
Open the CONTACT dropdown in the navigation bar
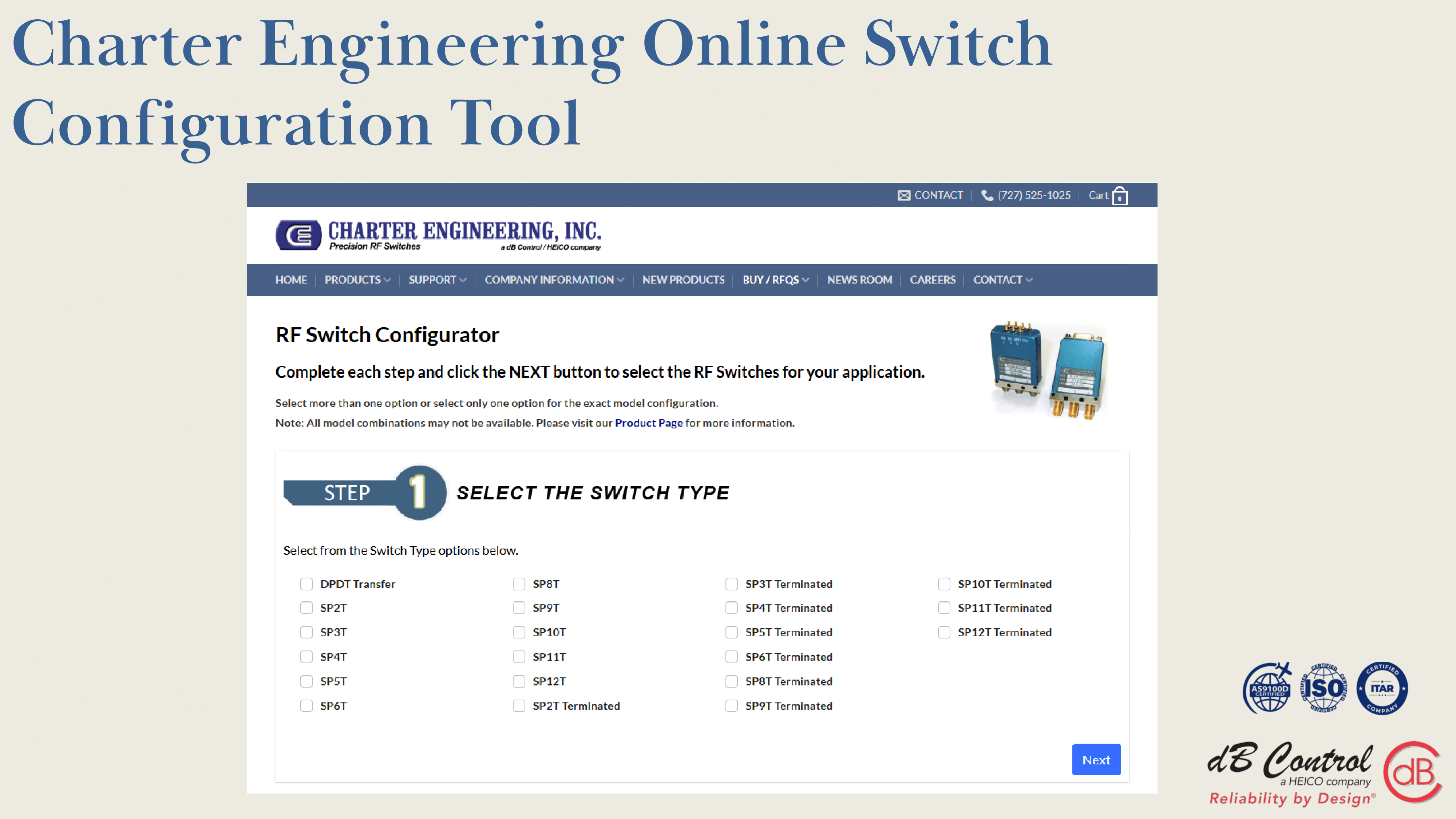tap(1003, 280)
